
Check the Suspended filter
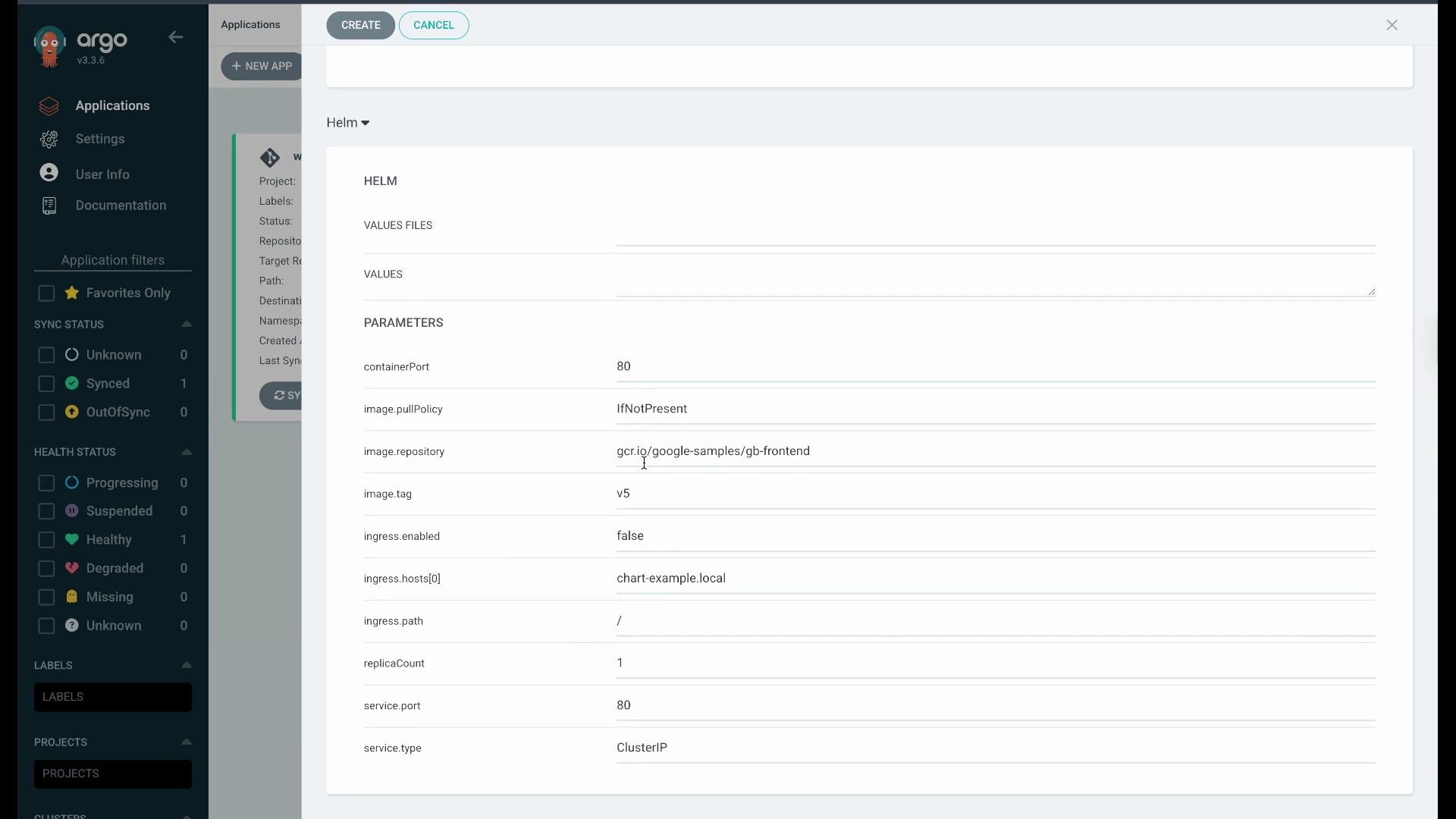pos(46,512)
